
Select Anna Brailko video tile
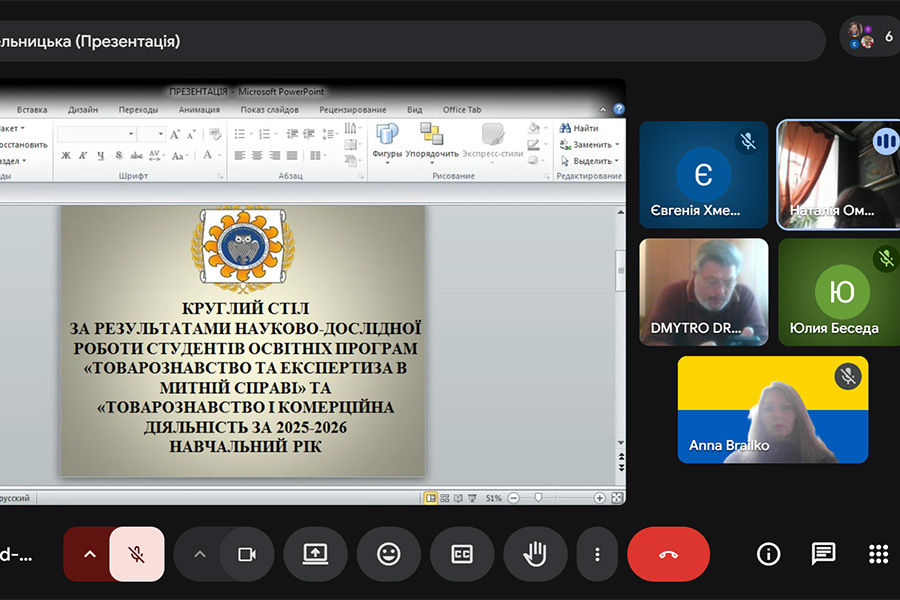click(772, 410)
